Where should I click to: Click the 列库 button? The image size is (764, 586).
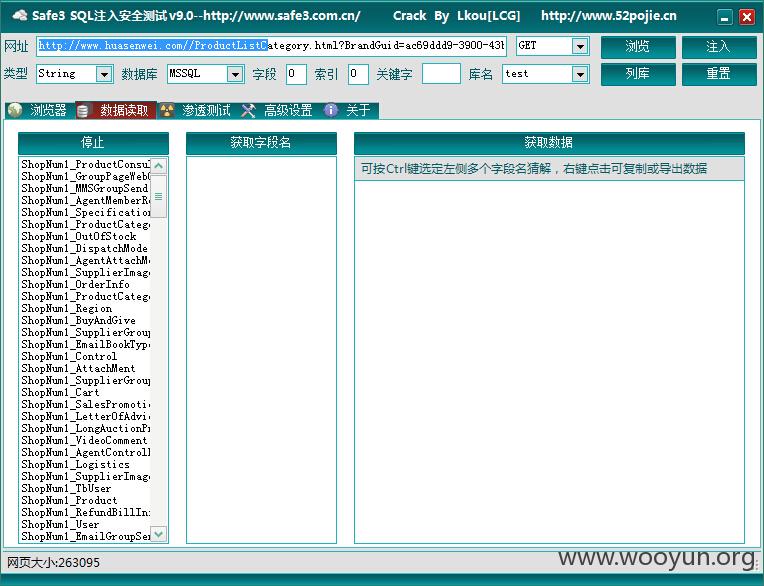pyautogui.click(x=638, y=74)
